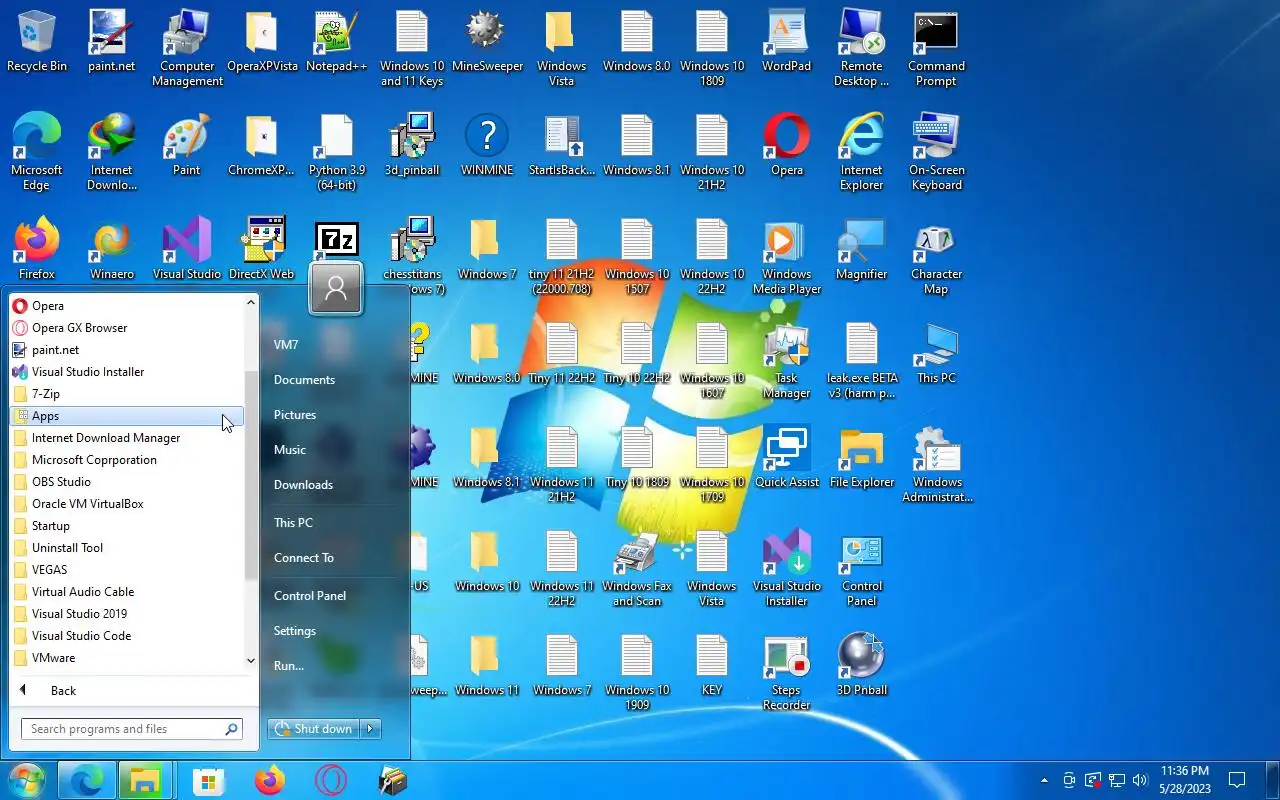1280x800 pixels.
Task: Open the Control Panel desktop shortcut
Action: coord(861,568)
